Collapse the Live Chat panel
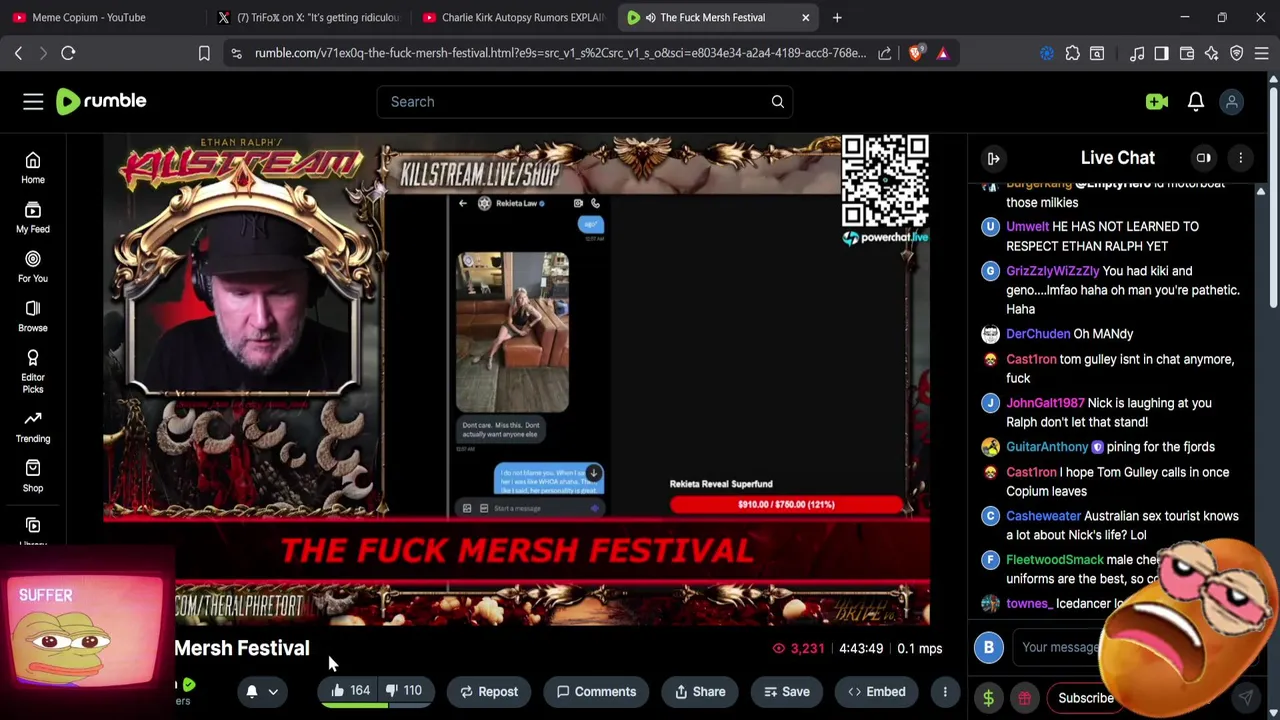Screen dimensions: 1280x720 (993, 158)
